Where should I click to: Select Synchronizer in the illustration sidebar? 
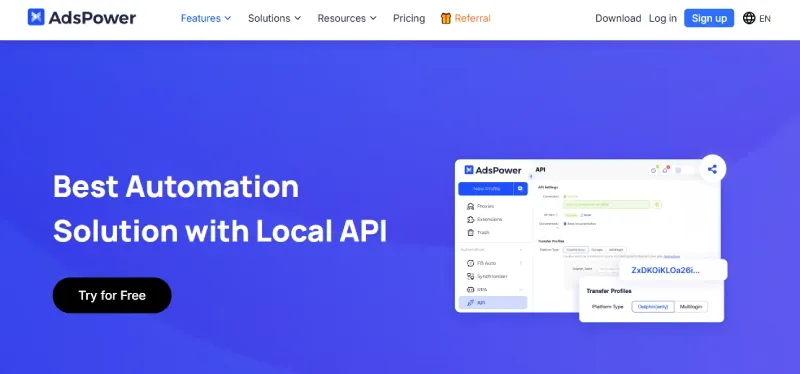493,277
